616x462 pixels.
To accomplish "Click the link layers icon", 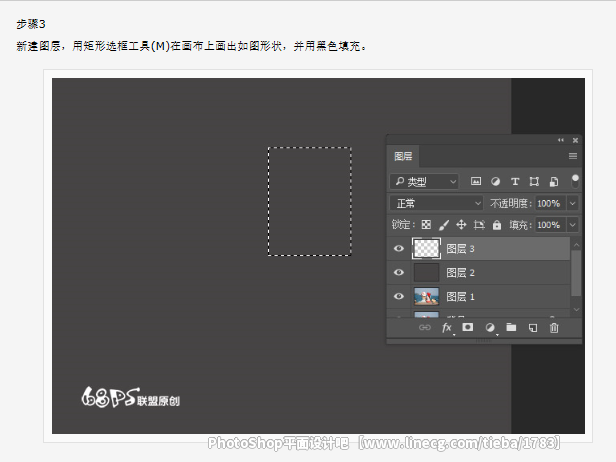I will point(425,328).
